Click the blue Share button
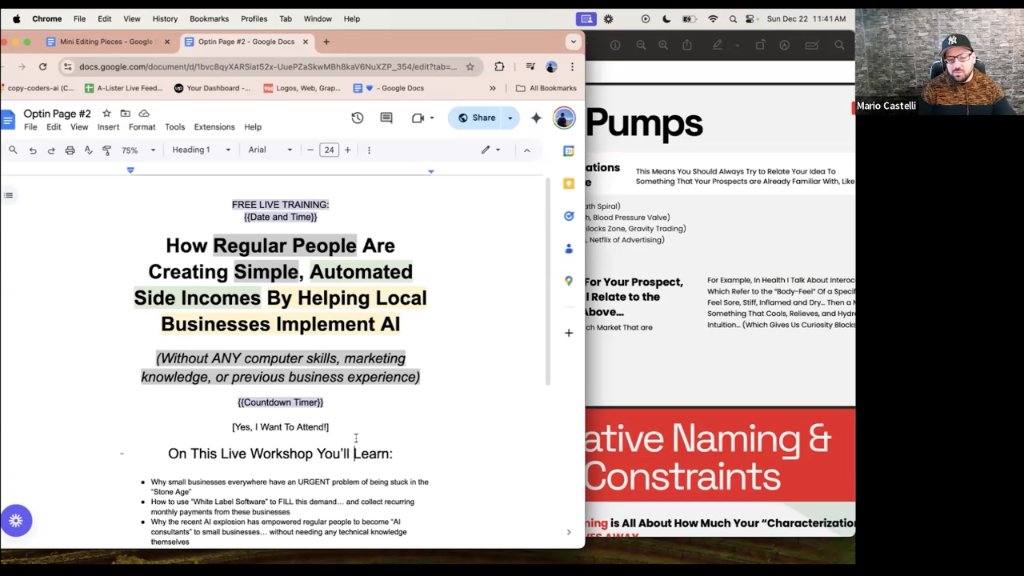Viewport: 1024px width, 576px height. point(477,118)
